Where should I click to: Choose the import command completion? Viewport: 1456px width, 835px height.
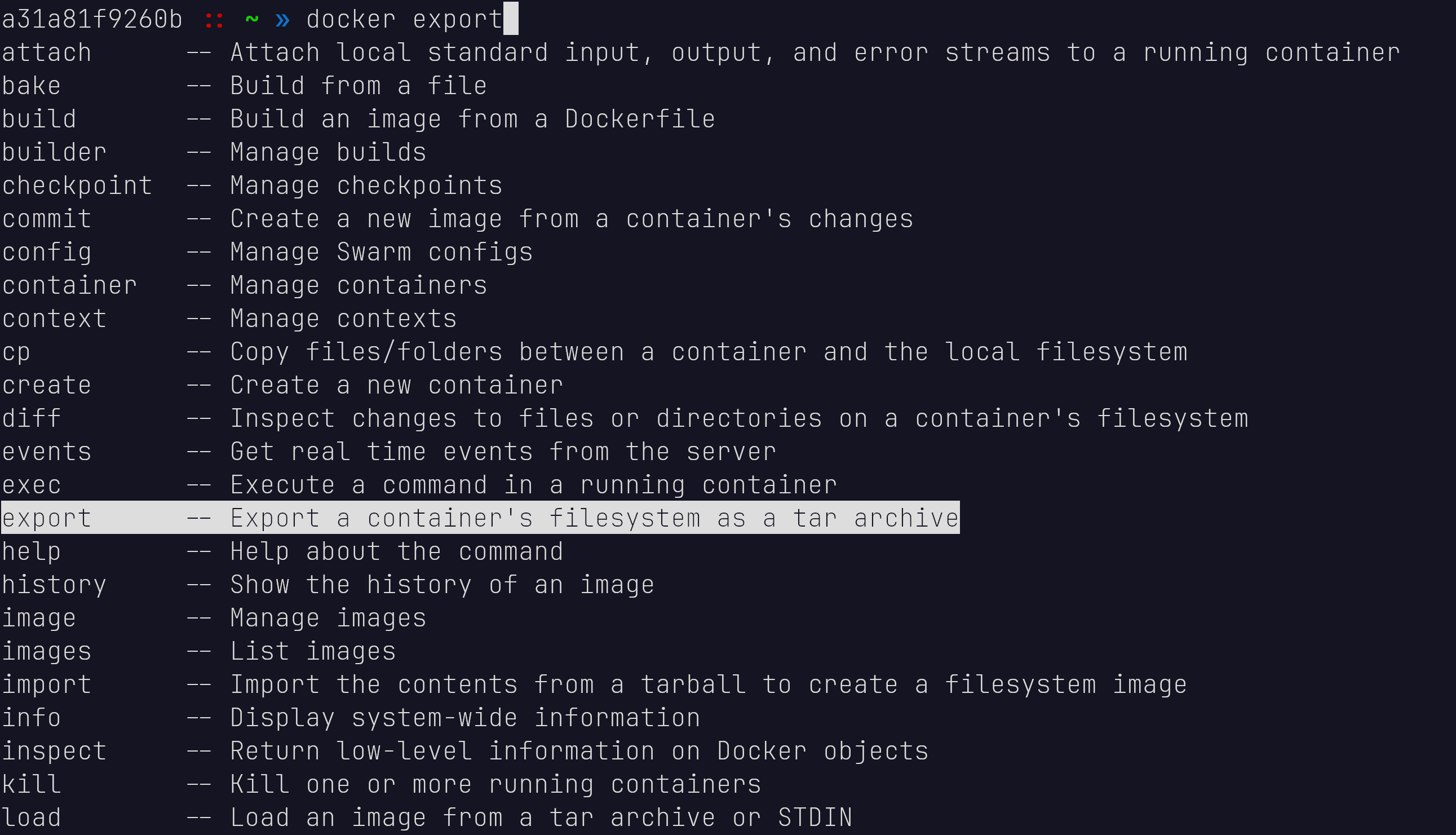click(47, 685)
